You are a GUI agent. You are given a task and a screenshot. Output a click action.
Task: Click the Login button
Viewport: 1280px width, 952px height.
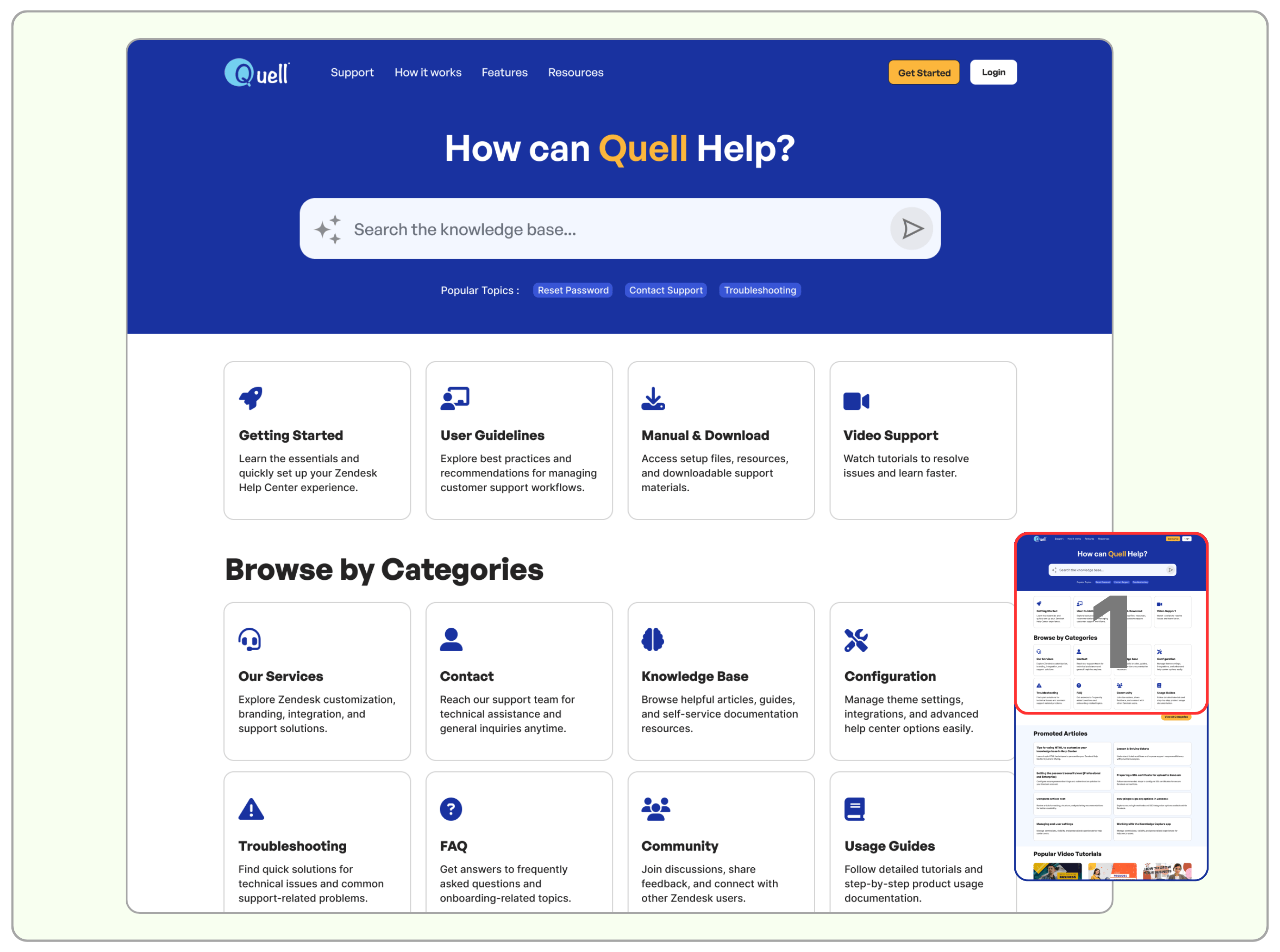tap(993, 73)
